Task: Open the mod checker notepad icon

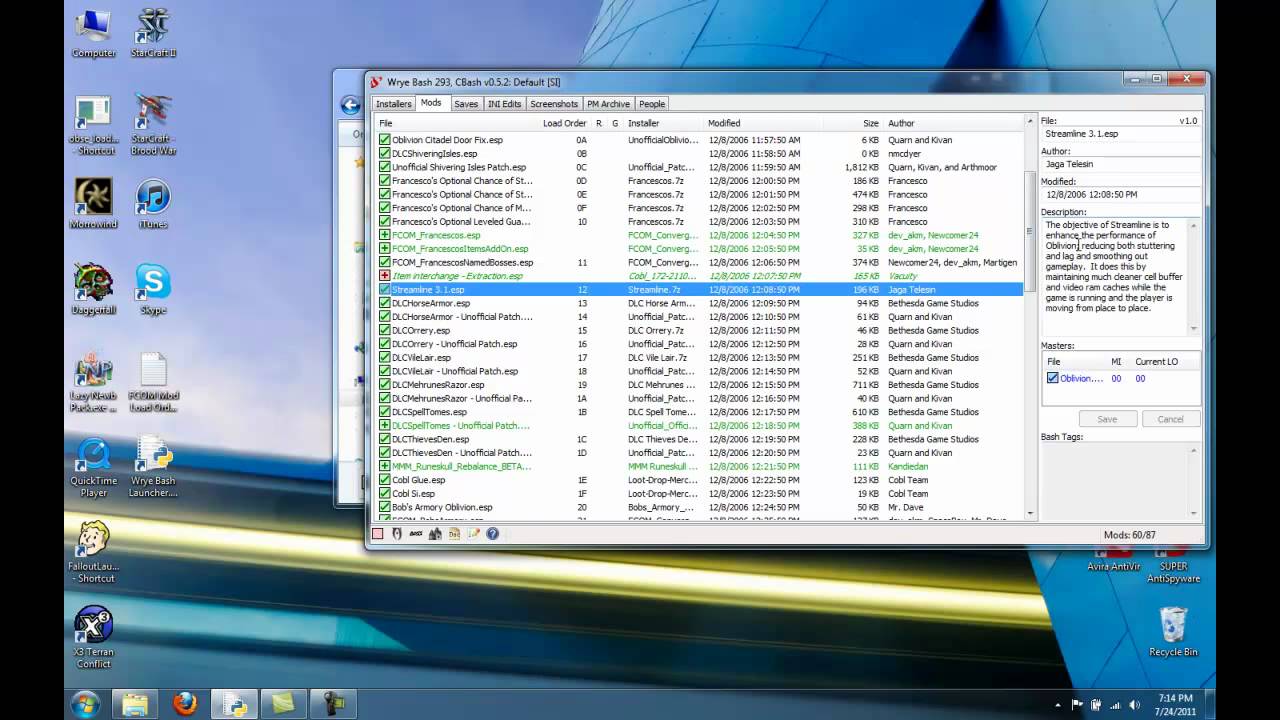Action: [473, 534]
